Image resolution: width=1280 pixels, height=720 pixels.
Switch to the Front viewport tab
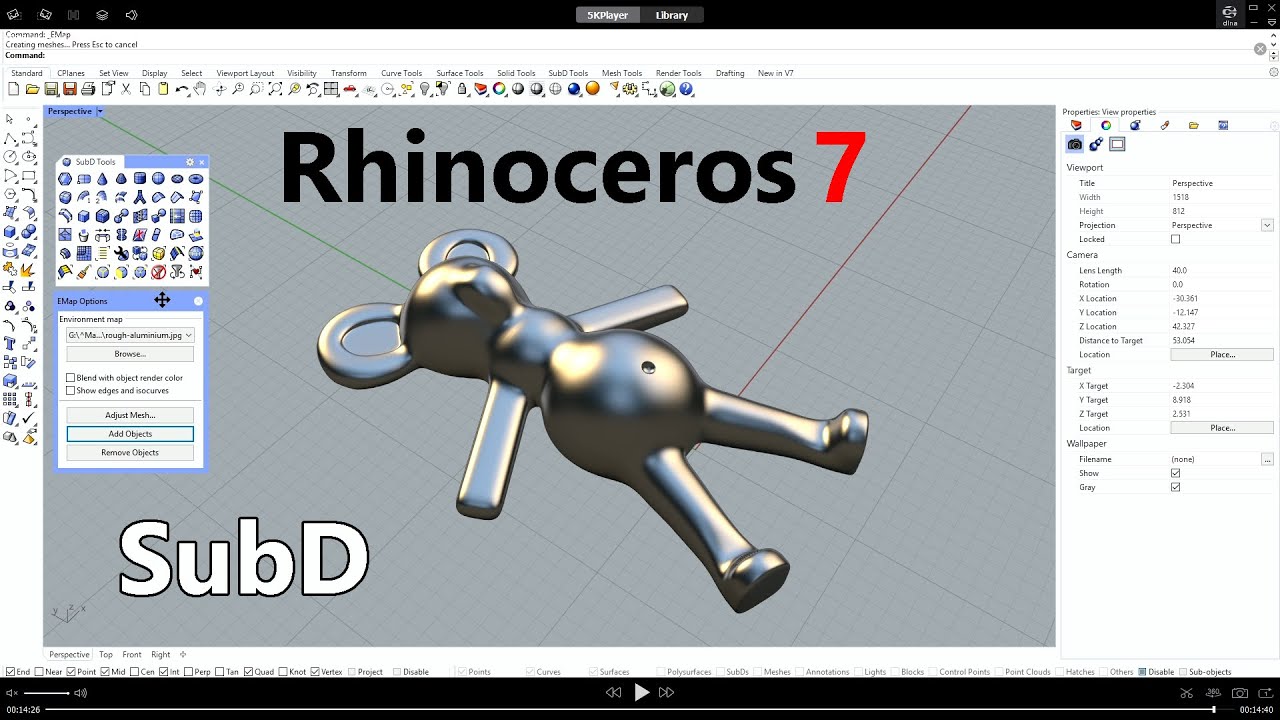[x=132, y=655]
